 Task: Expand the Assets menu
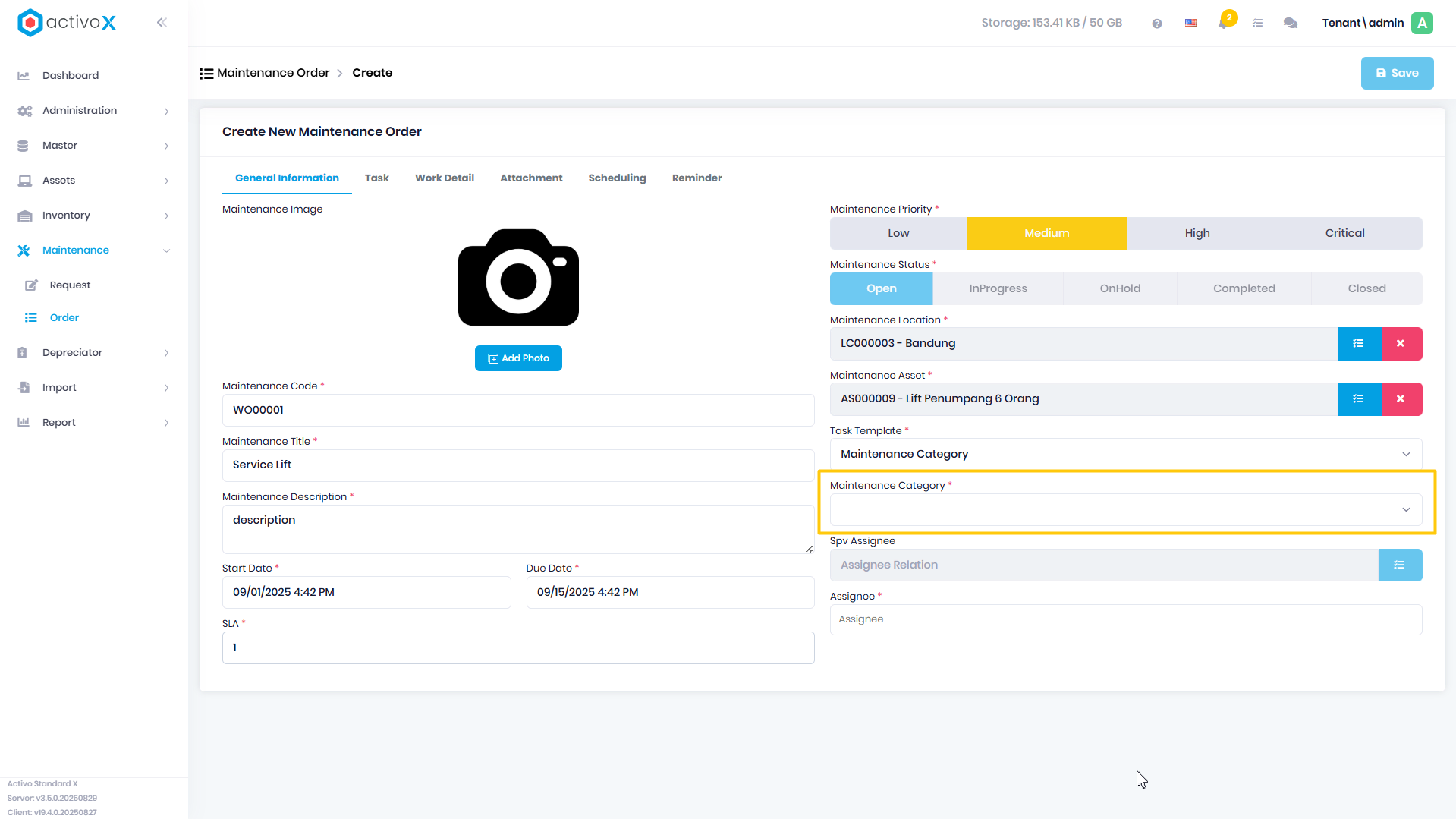(166, 181)
